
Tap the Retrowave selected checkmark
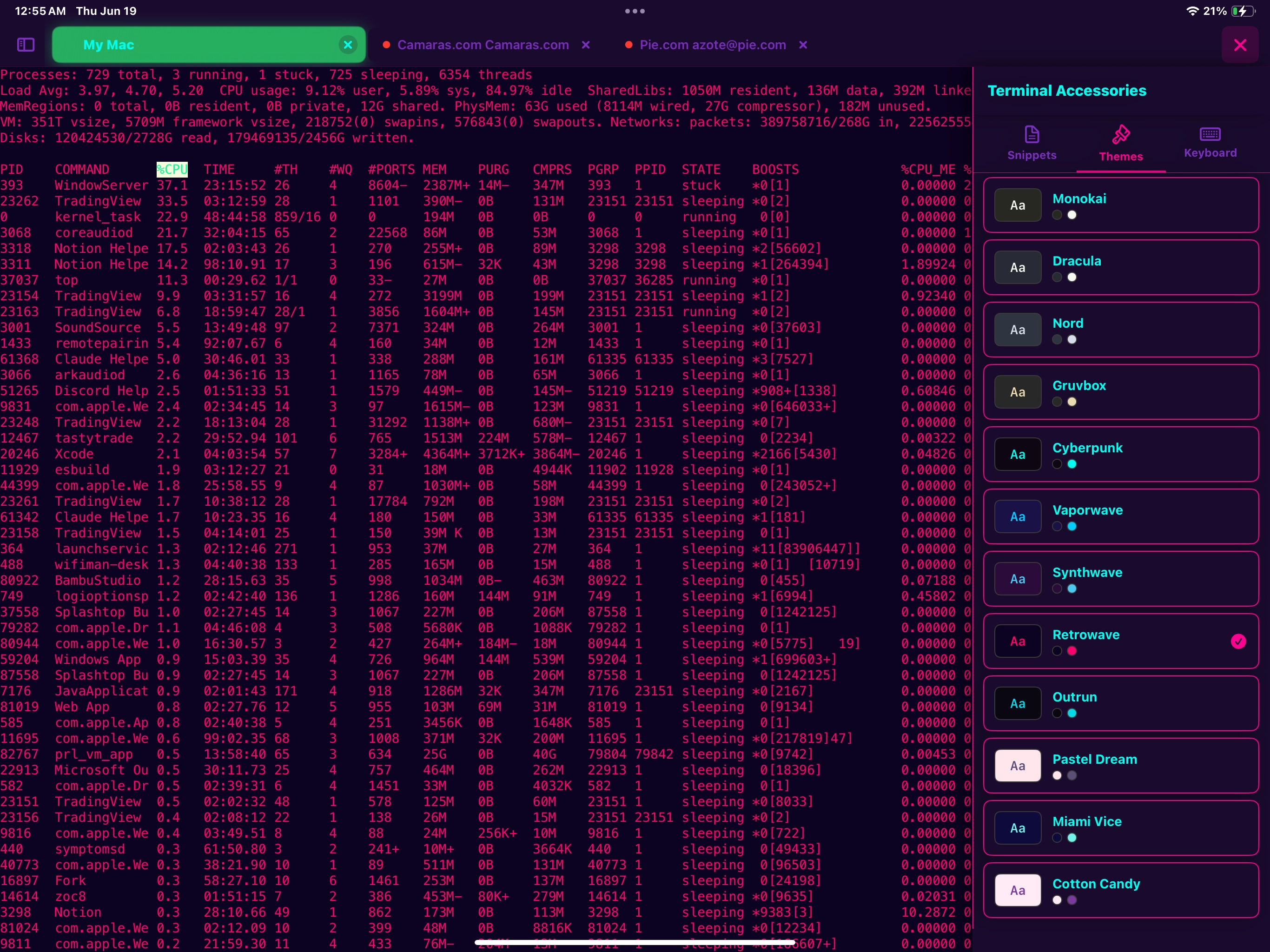point(1238,641)
